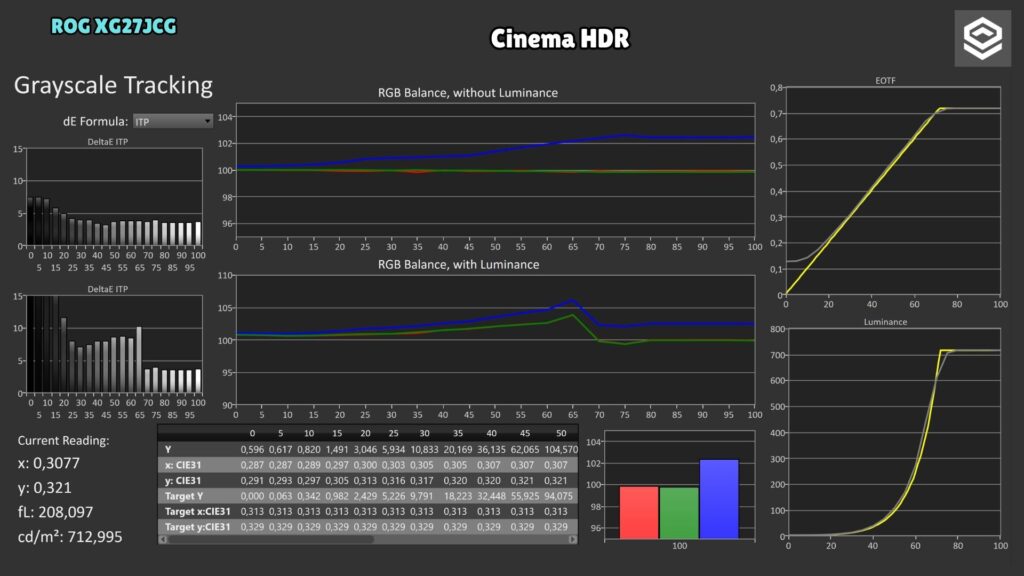Viewport: 1024px width, 576px height.
Task: Select the green bar in RGB bar chart
Action: click(679, 513)
